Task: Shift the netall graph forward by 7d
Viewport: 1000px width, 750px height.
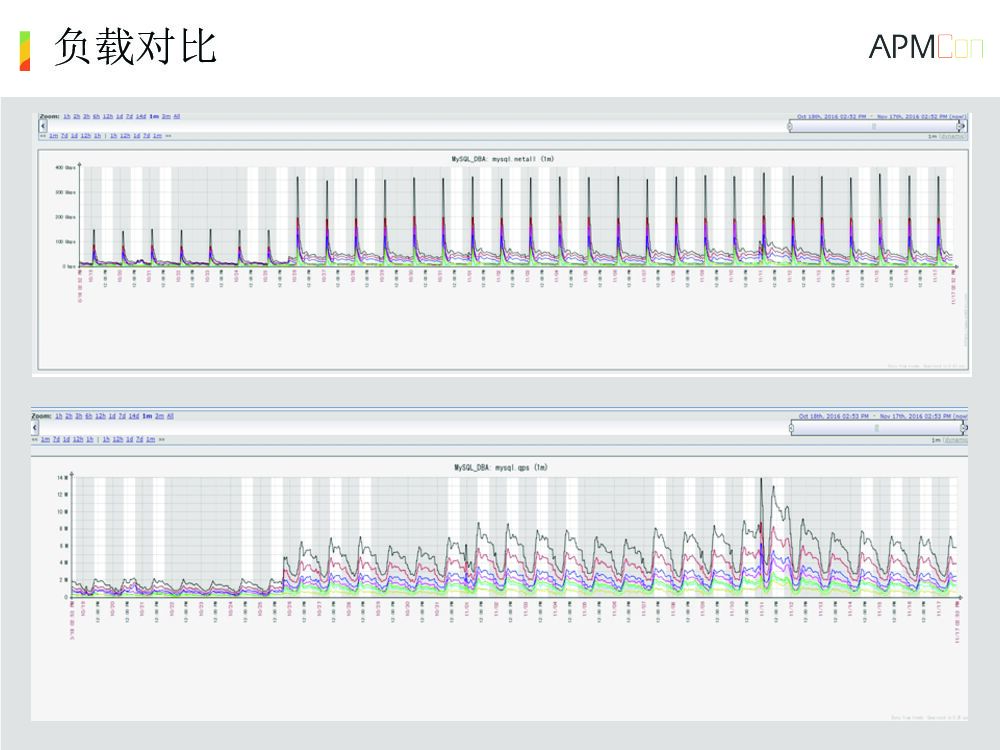Action: [x=147, y=136]
